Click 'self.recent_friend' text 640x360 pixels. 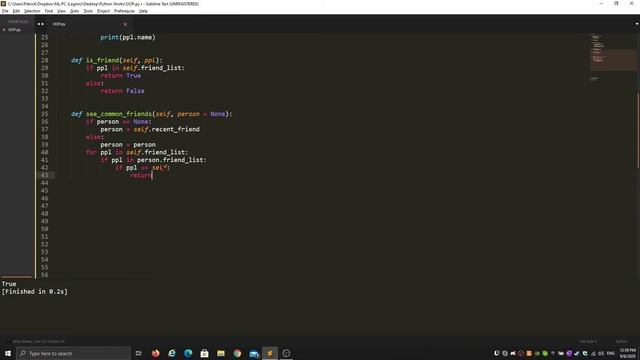[x=167, y=129]
